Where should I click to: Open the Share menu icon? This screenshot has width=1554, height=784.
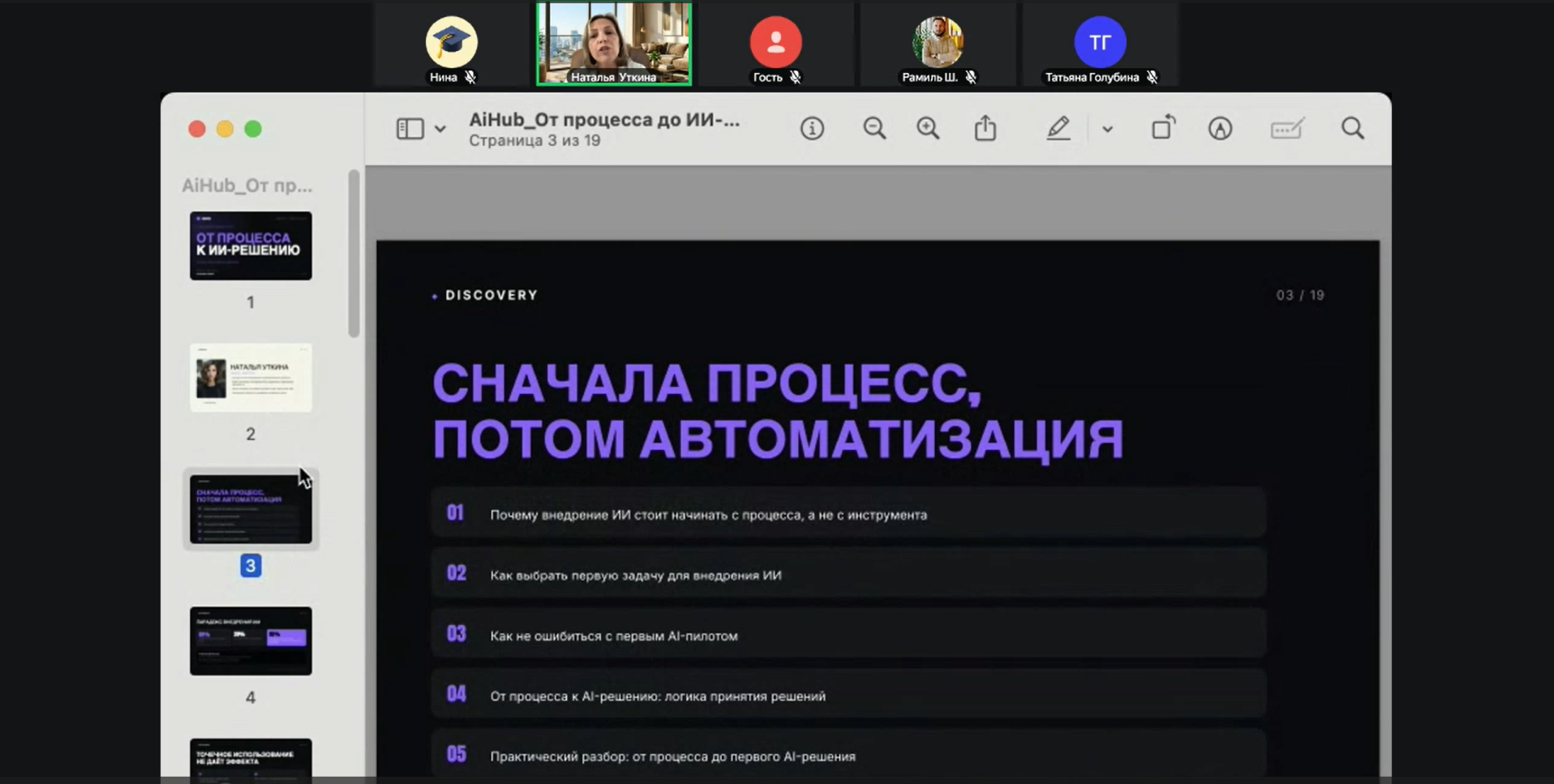[985, 127]
